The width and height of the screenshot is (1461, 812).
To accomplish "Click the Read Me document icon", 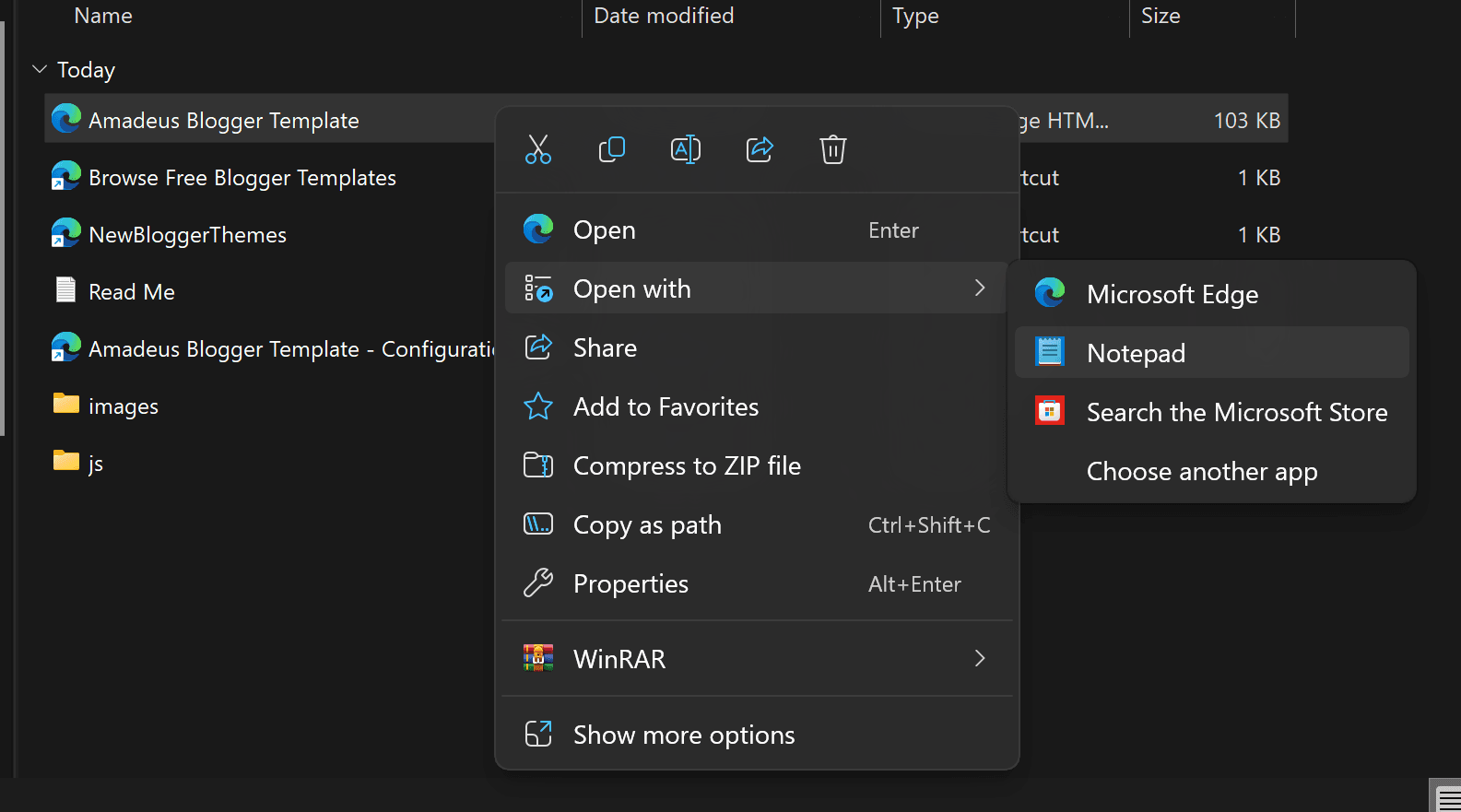I will tap(66, 289).
